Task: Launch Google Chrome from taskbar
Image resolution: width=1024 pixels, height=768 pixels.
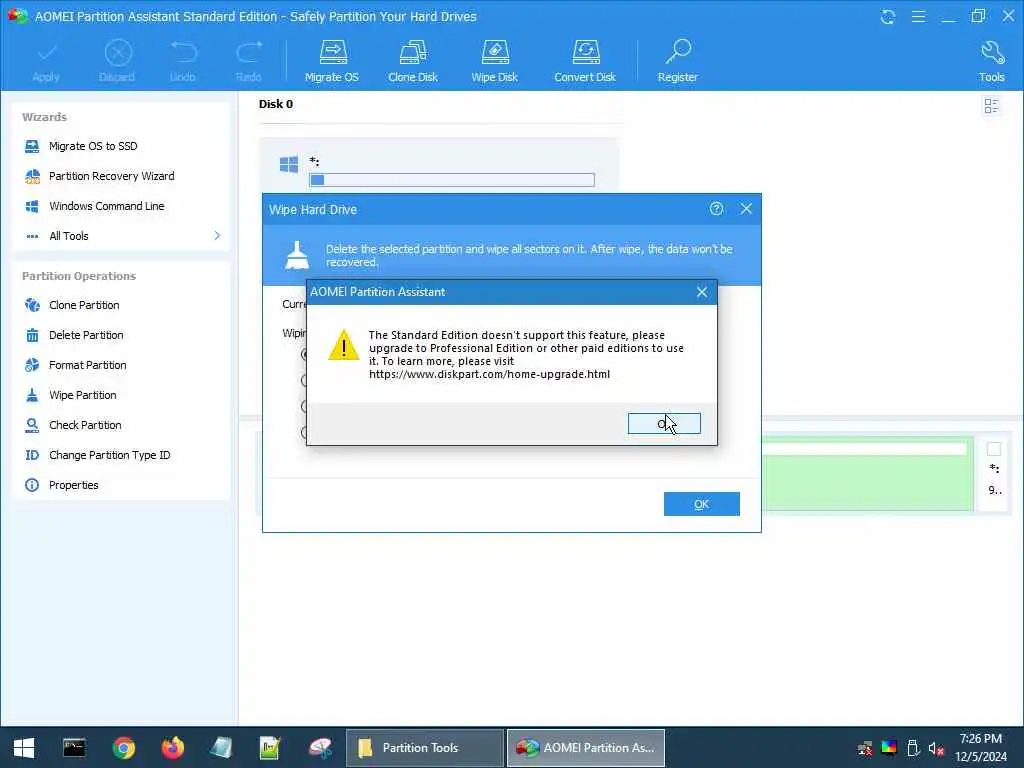Action: (123, 748)
